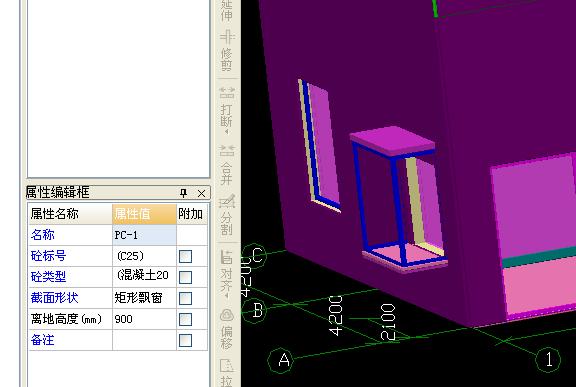Edit the 名称 value PC-1
Image resolution: width=576 pixels, height=387 pixels.
(144, 235)
